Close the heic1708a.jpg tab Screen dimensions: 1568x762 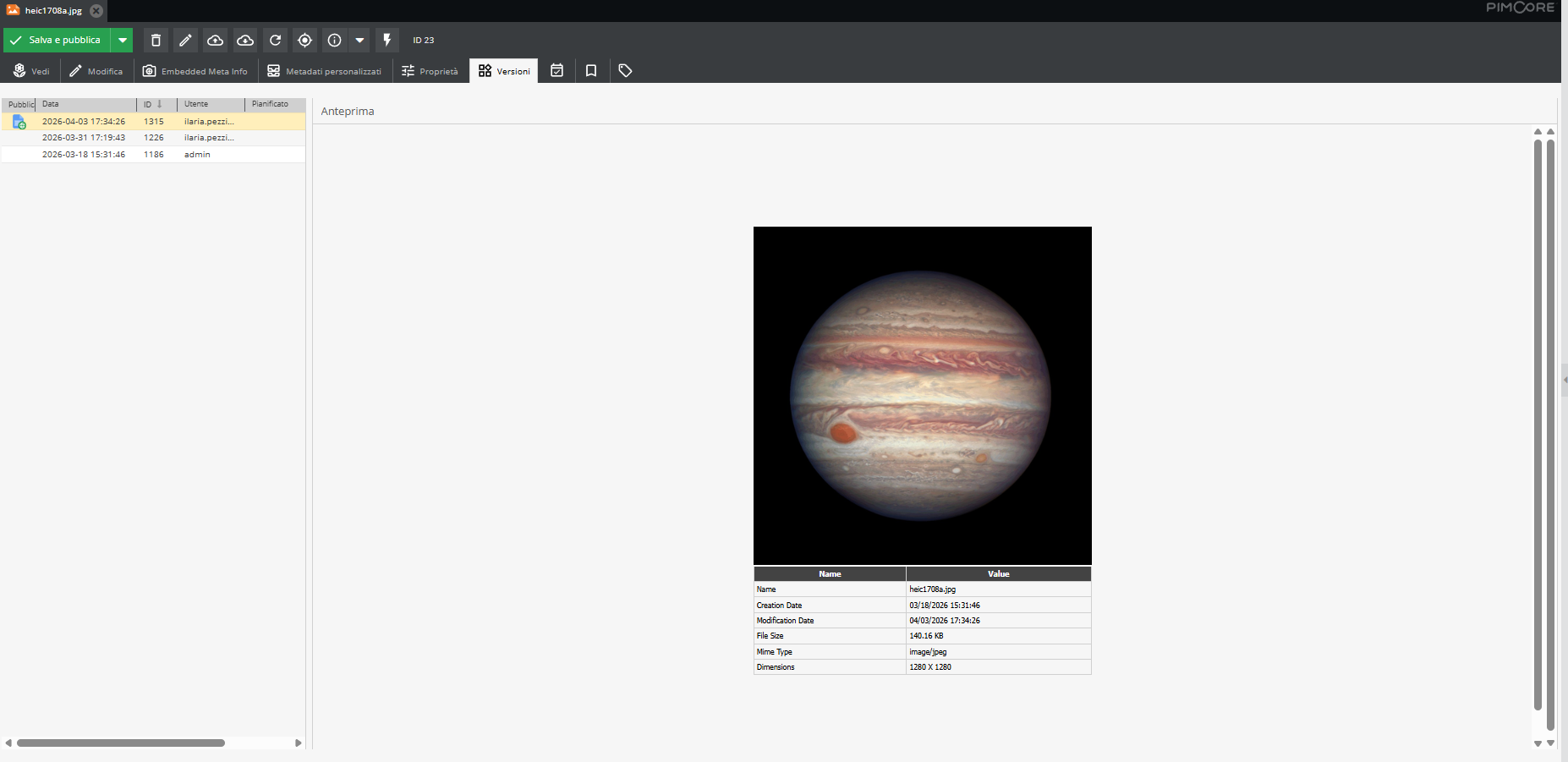coord(96,11)
